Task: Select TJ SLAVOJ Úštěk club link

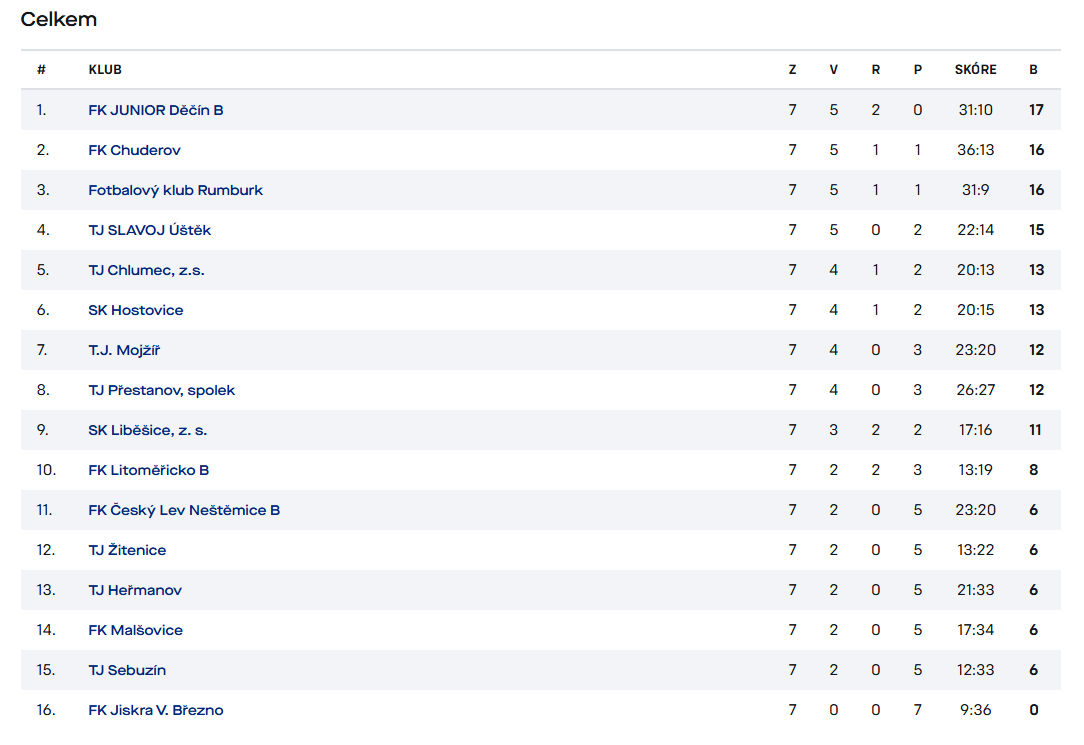Action: [x=150, y=230]
